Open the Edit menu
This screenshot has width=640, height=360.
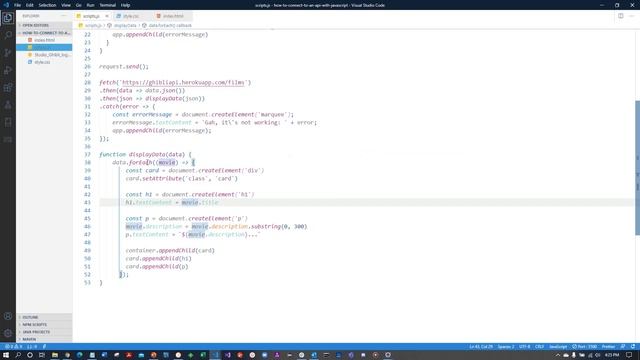(30, 5)
